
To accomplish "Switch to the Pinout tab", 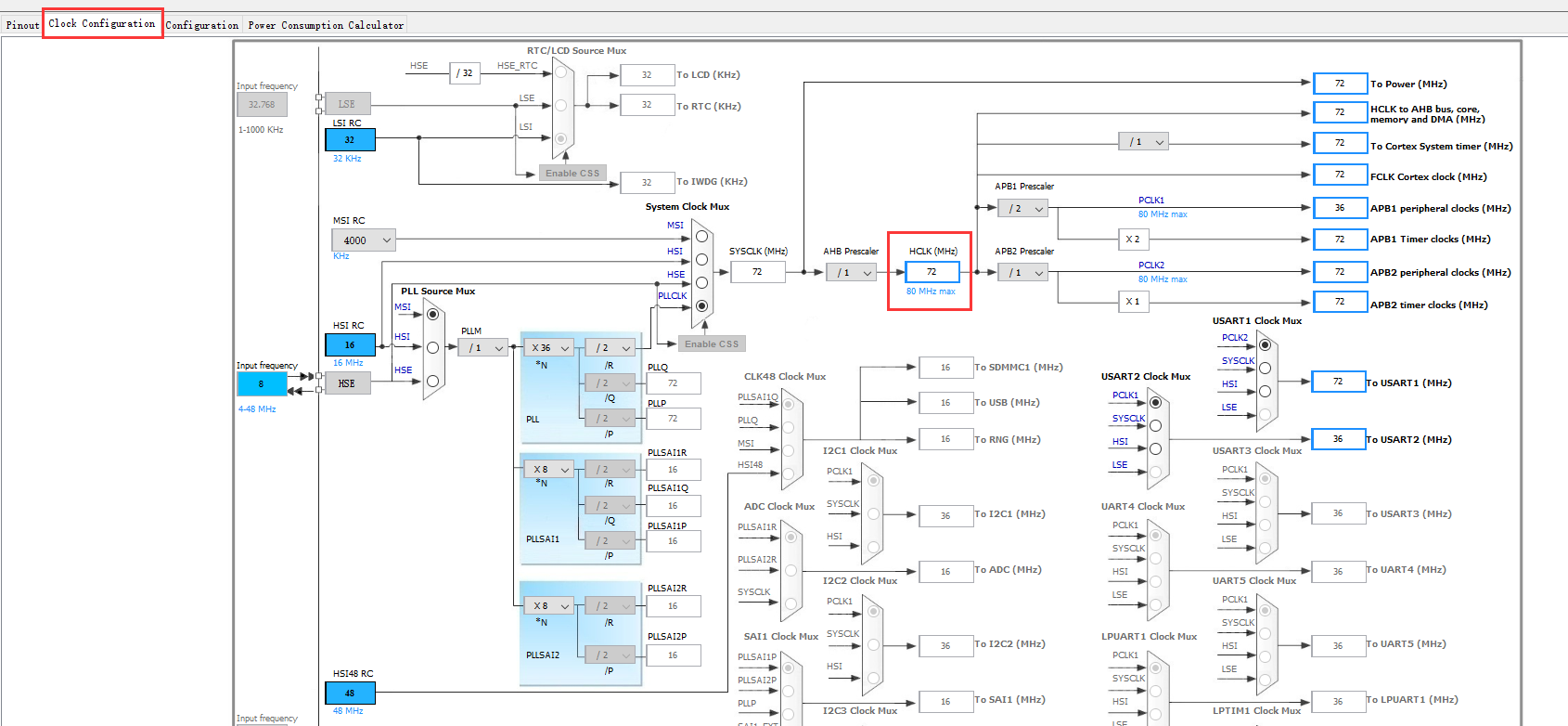I will 22,25.
